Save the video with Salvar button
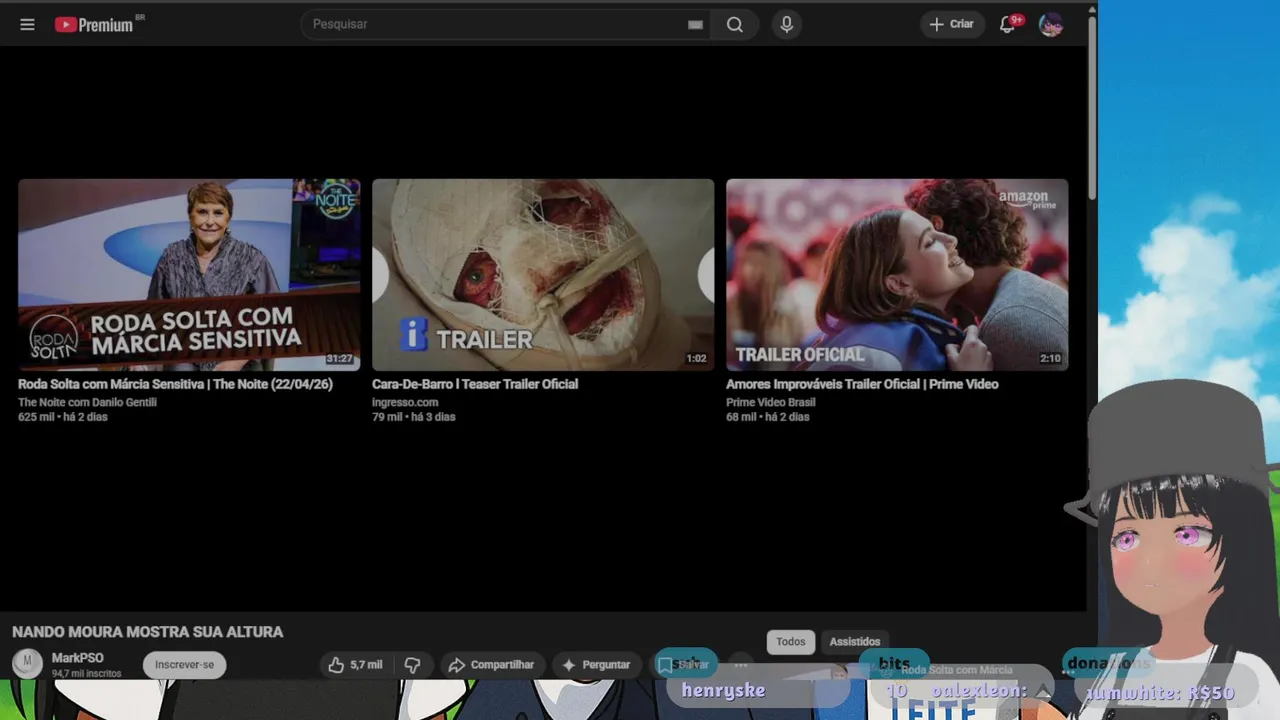This screenshot has width=1280, height=720. pyautogui.click(x=684, y=664)
